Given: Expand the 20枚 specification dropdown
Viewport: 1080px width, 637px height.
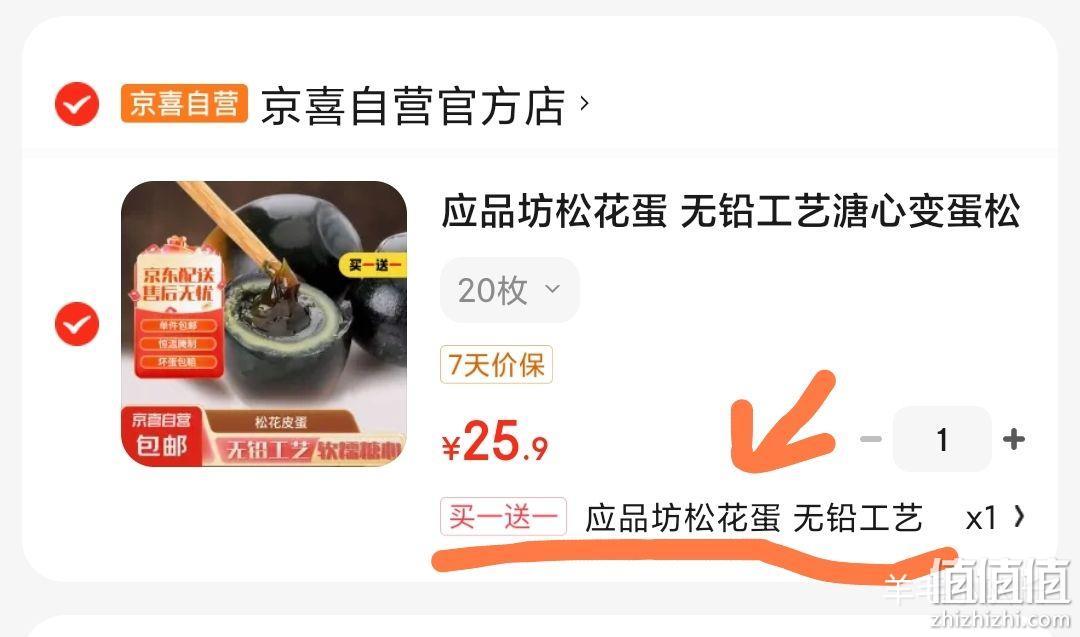Looking at the screenshot, I should (510, 290).
